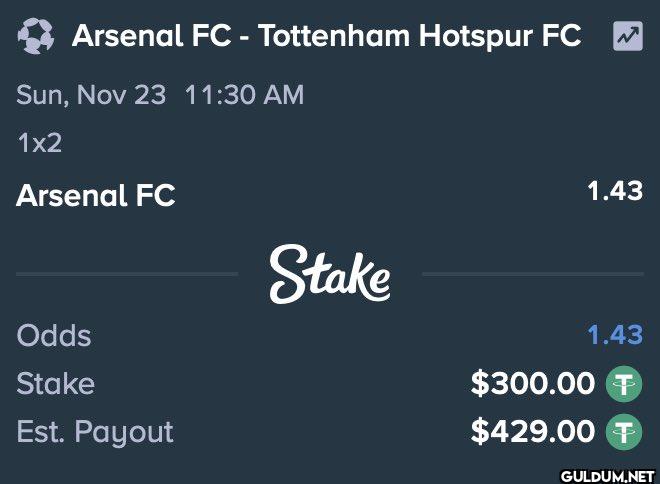
Task: Click the soccer ball sport icon
Action: tap(36, 36)
